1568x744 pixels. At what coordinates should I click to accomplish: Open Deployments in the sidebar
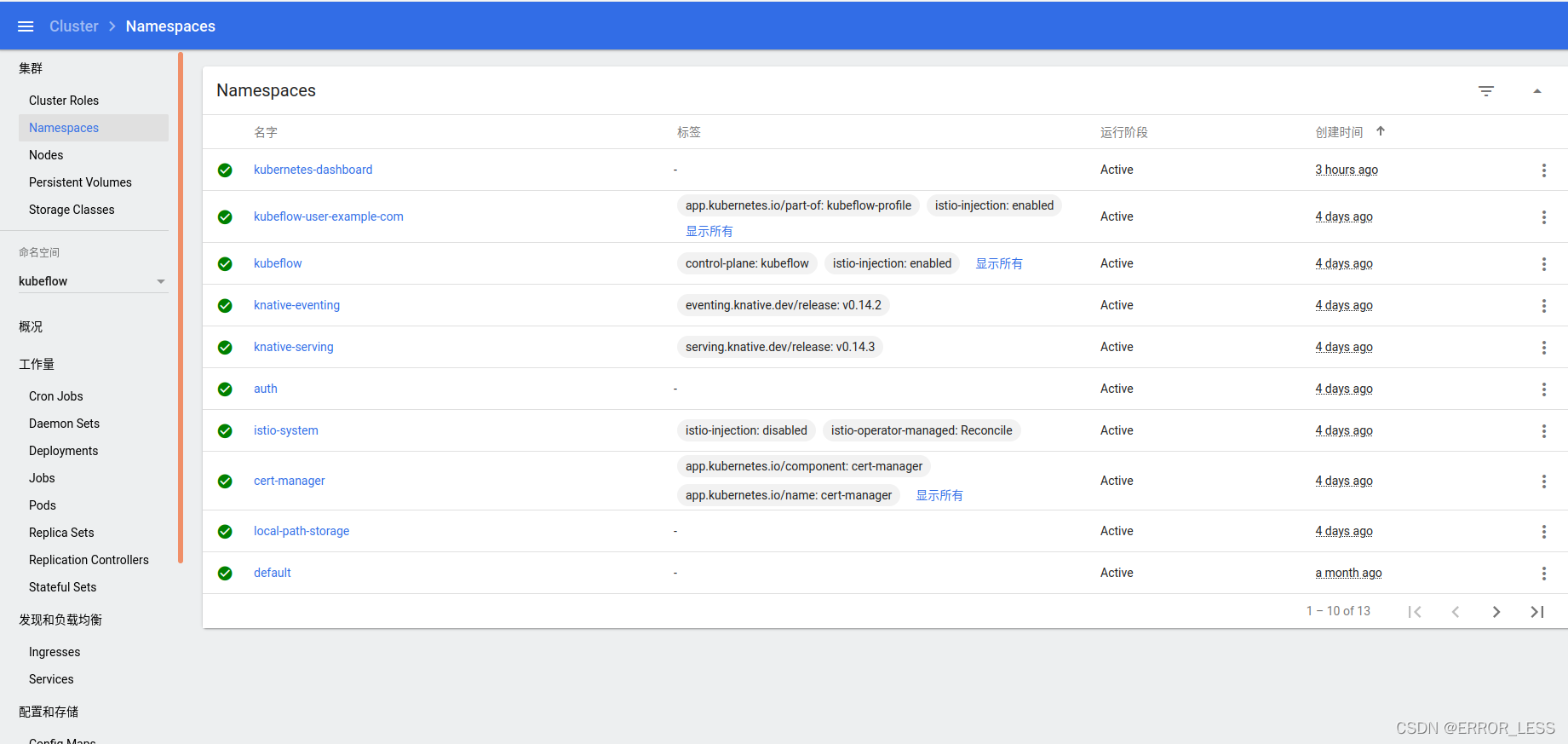63,451
